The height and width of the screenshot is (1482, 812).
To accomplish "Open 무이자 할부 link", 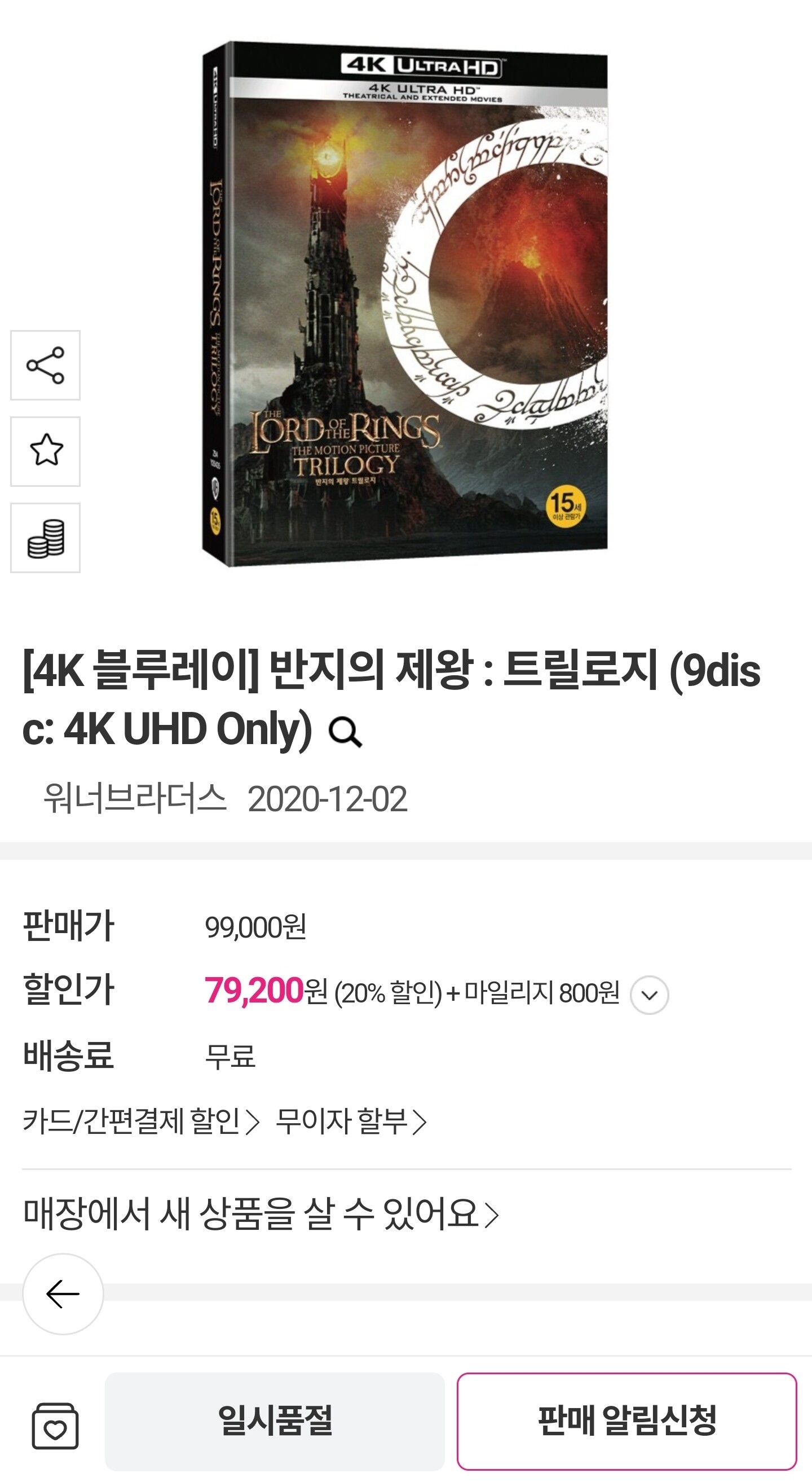I will coord(351,1122).
